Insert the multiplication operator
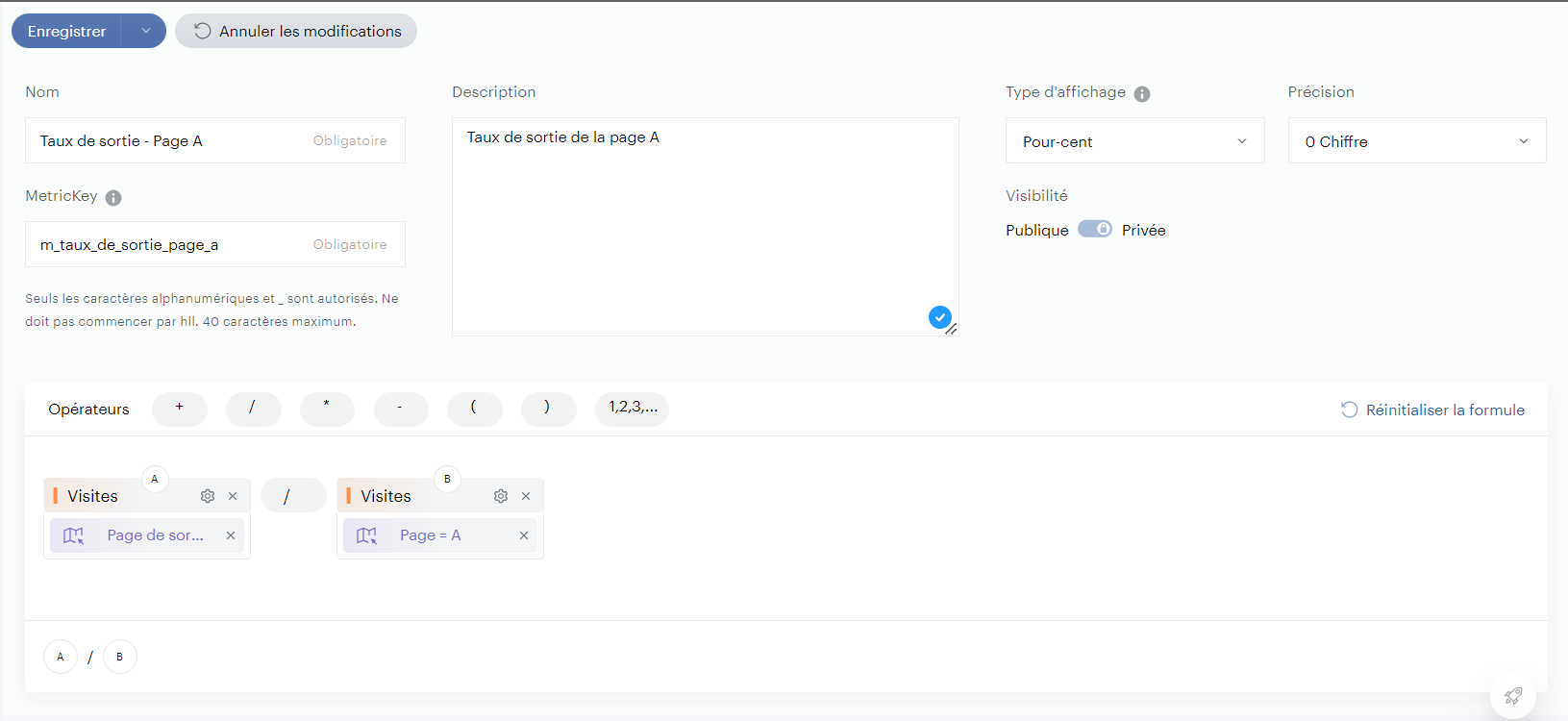 (x=327, y=409)
